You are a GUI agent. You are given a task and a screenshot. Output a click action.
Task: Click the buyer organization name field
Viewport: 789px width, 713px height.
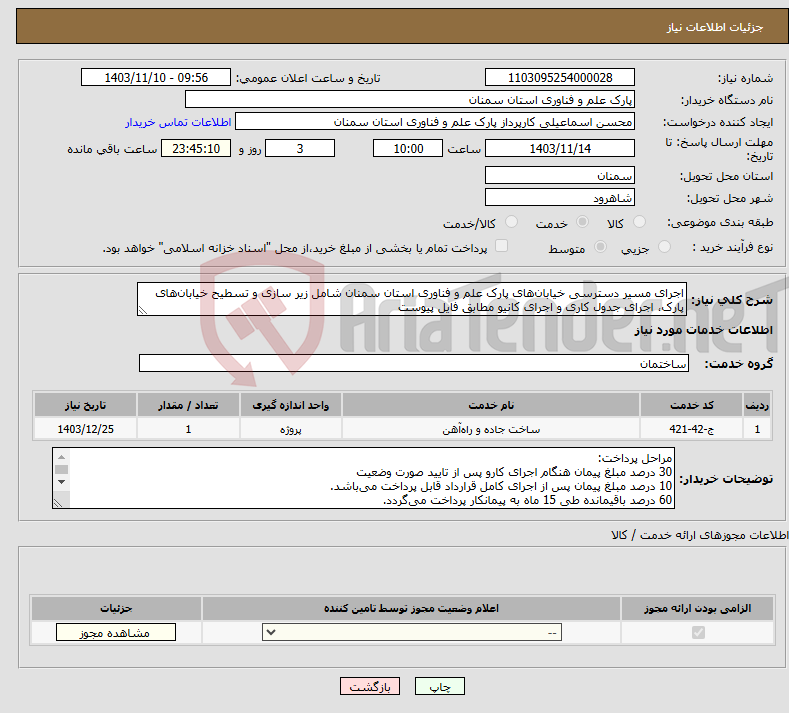coord(410,100)
